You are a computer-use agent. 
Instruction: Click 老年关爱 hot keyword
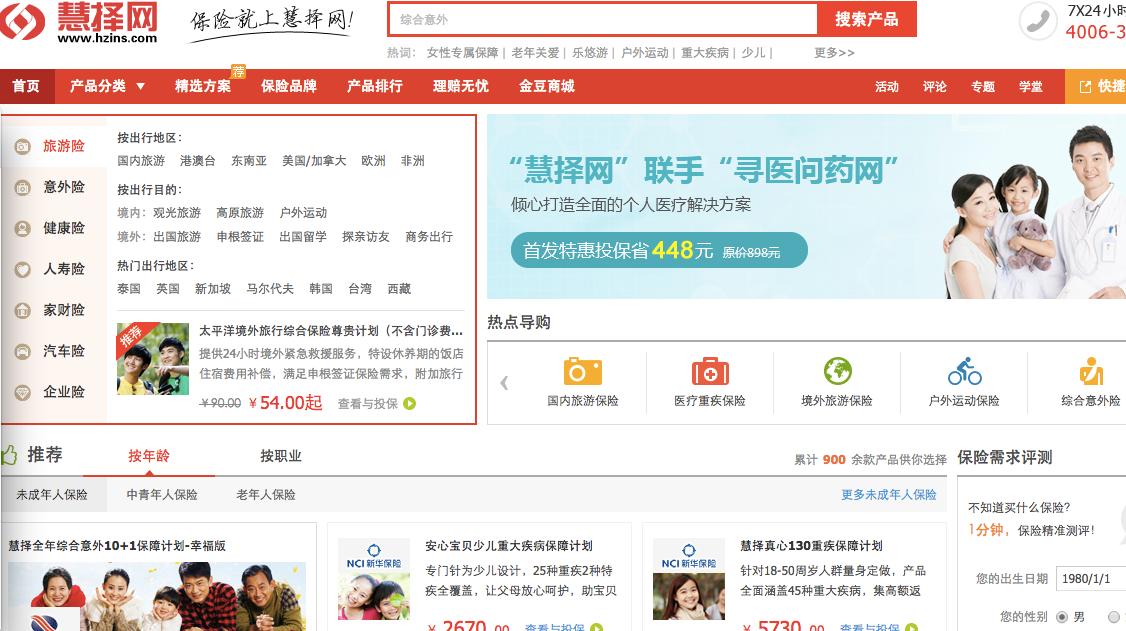click(535, 52)
